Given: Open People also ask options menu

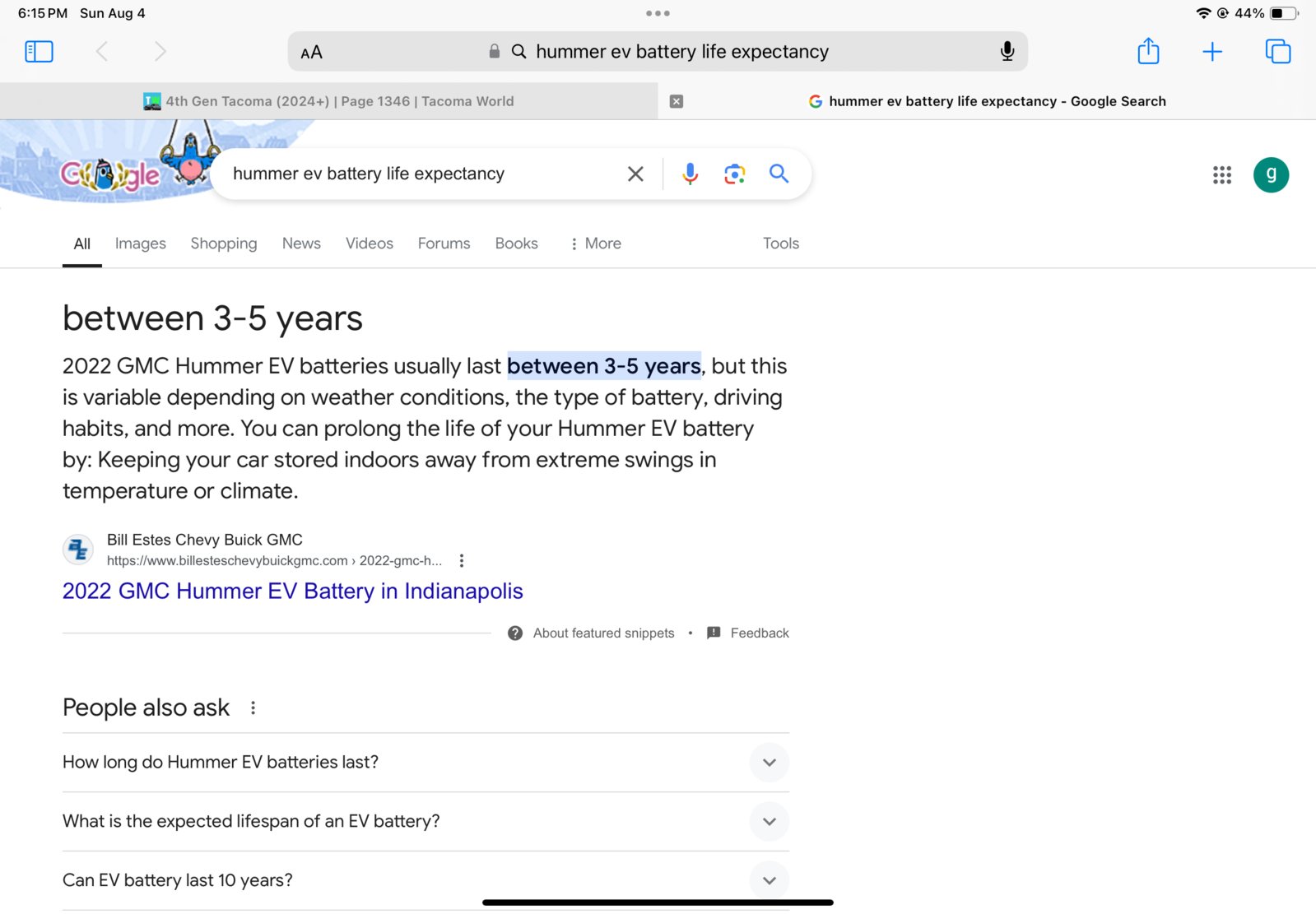Looking at the screenshot, I should point(253,708).
